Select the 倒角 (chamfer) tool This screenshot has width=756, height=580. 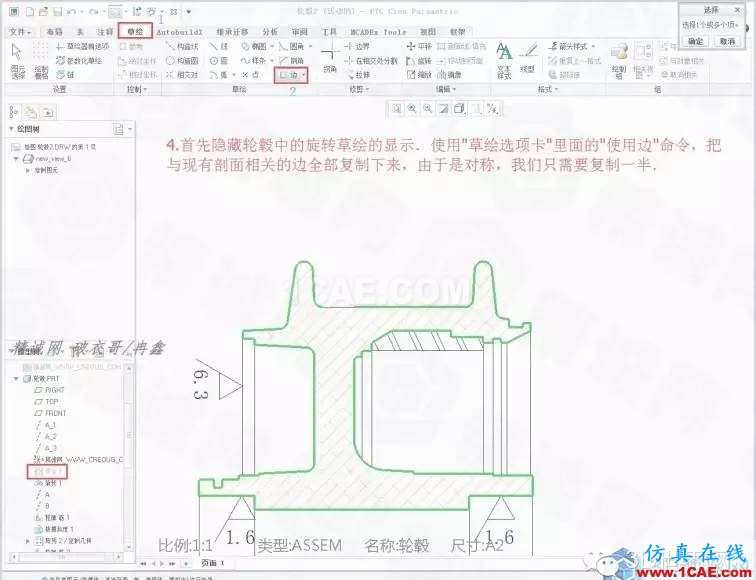click(292, 61)
